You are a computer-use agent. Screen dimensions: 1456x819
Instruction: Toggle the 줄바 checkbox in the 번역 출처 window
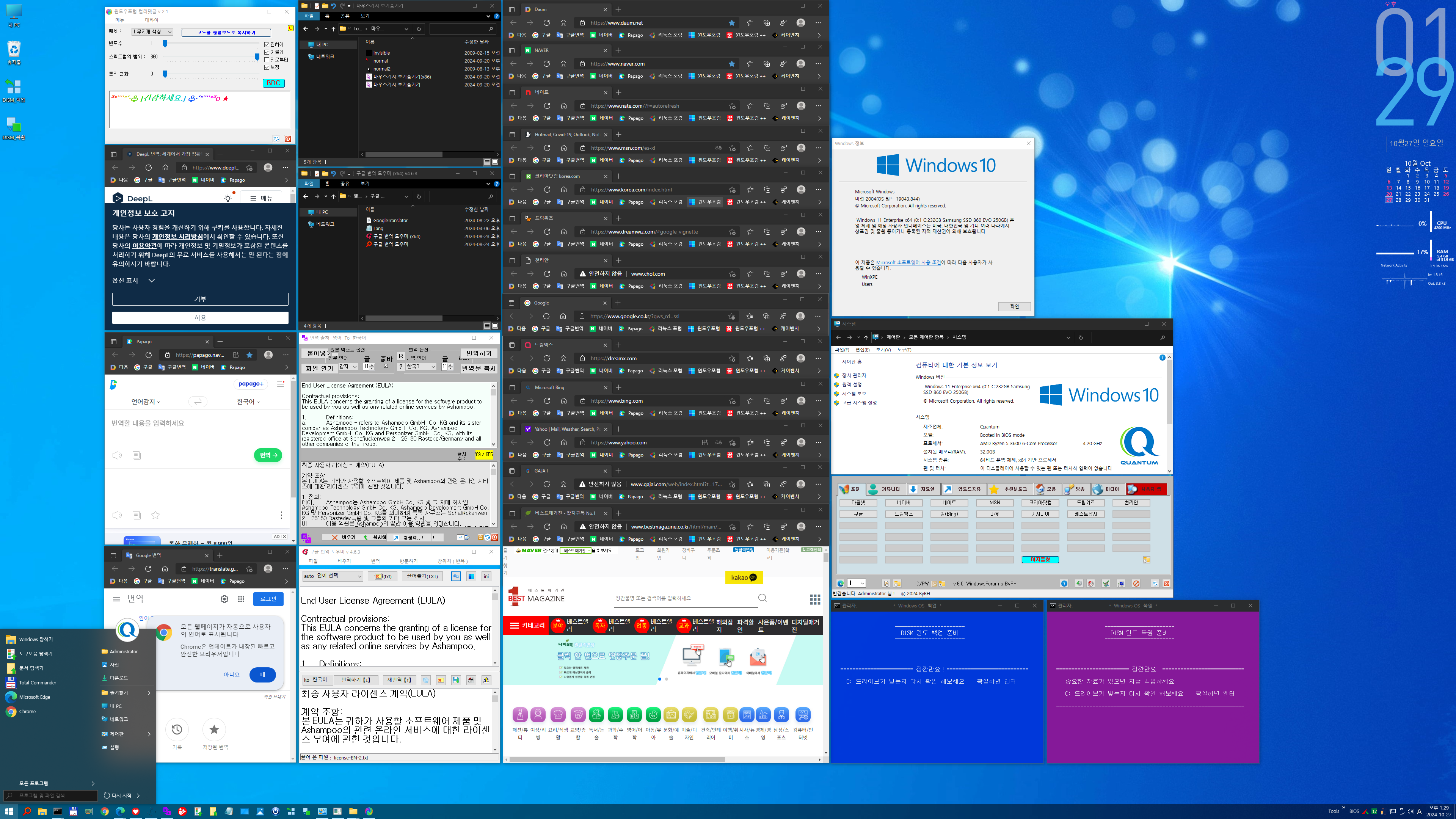click(x=386, y=366)
